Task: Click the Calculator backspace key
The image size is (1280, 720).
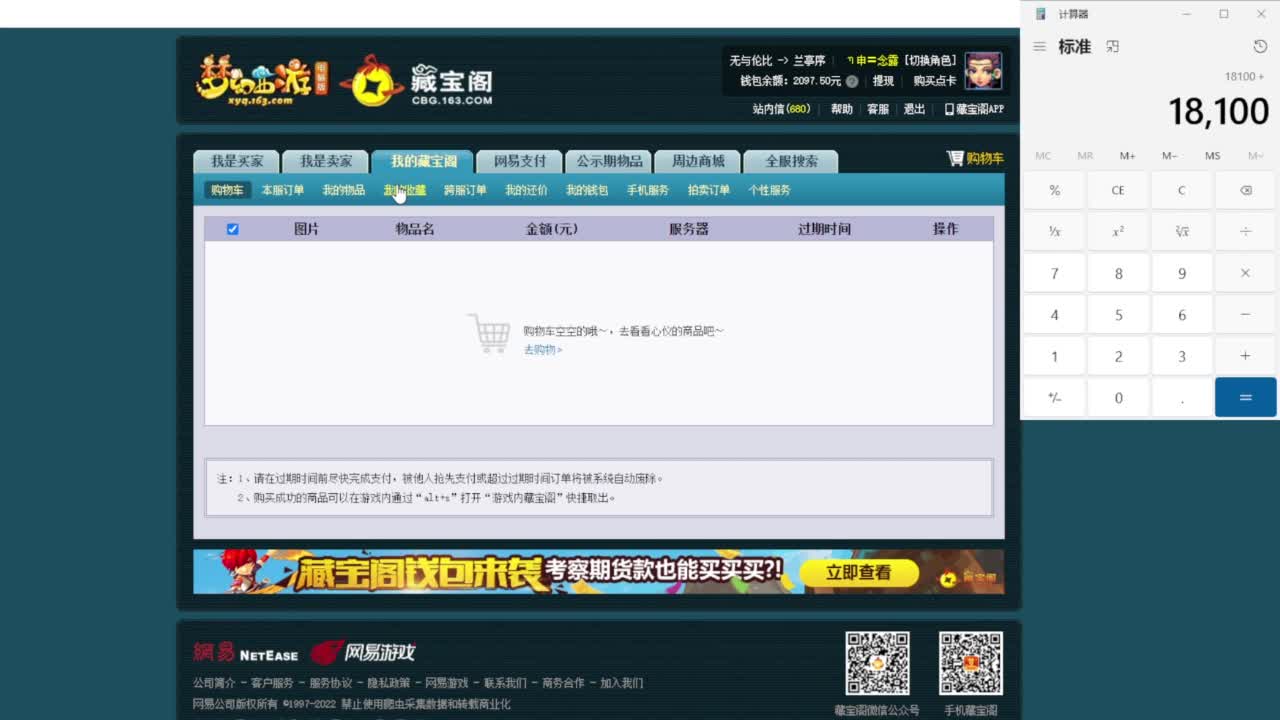Action: click(1245, 190)
